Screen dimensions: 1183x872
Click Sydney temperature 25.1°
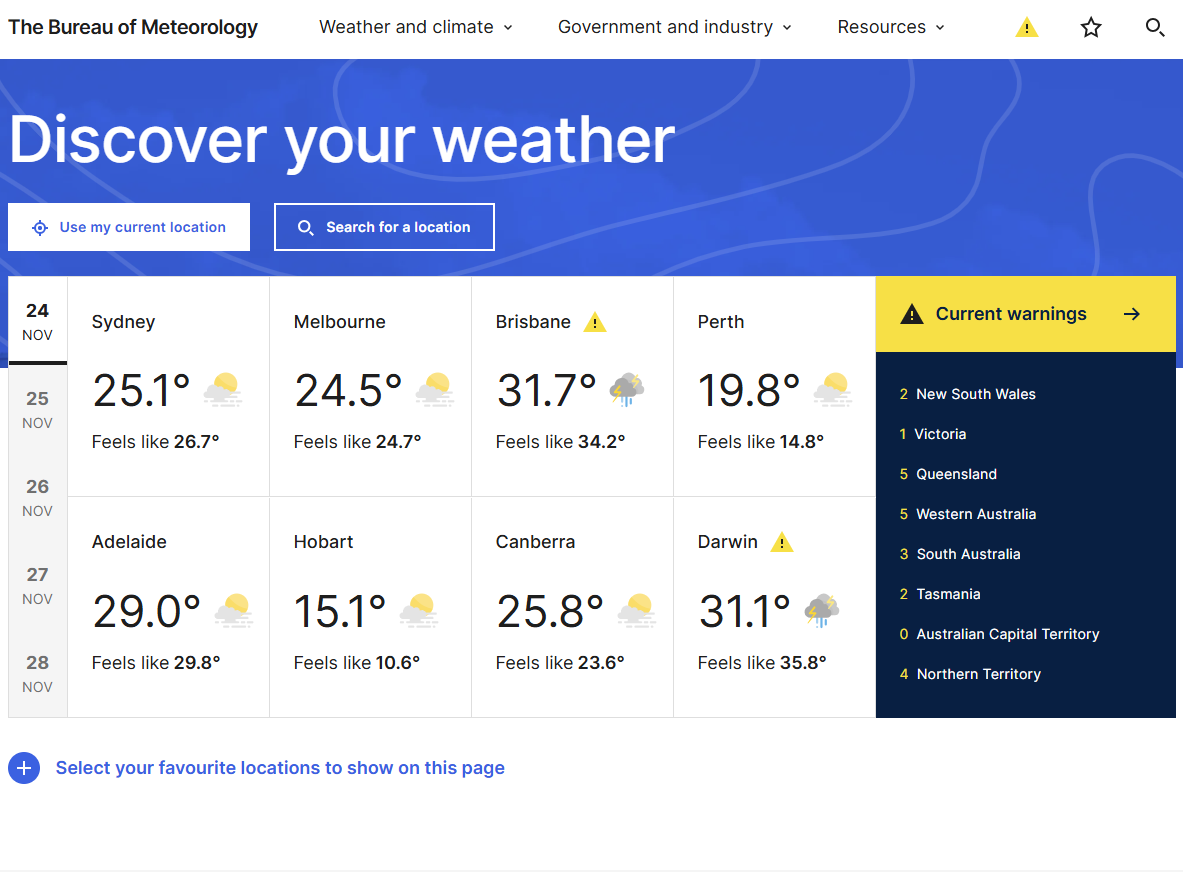141,391
